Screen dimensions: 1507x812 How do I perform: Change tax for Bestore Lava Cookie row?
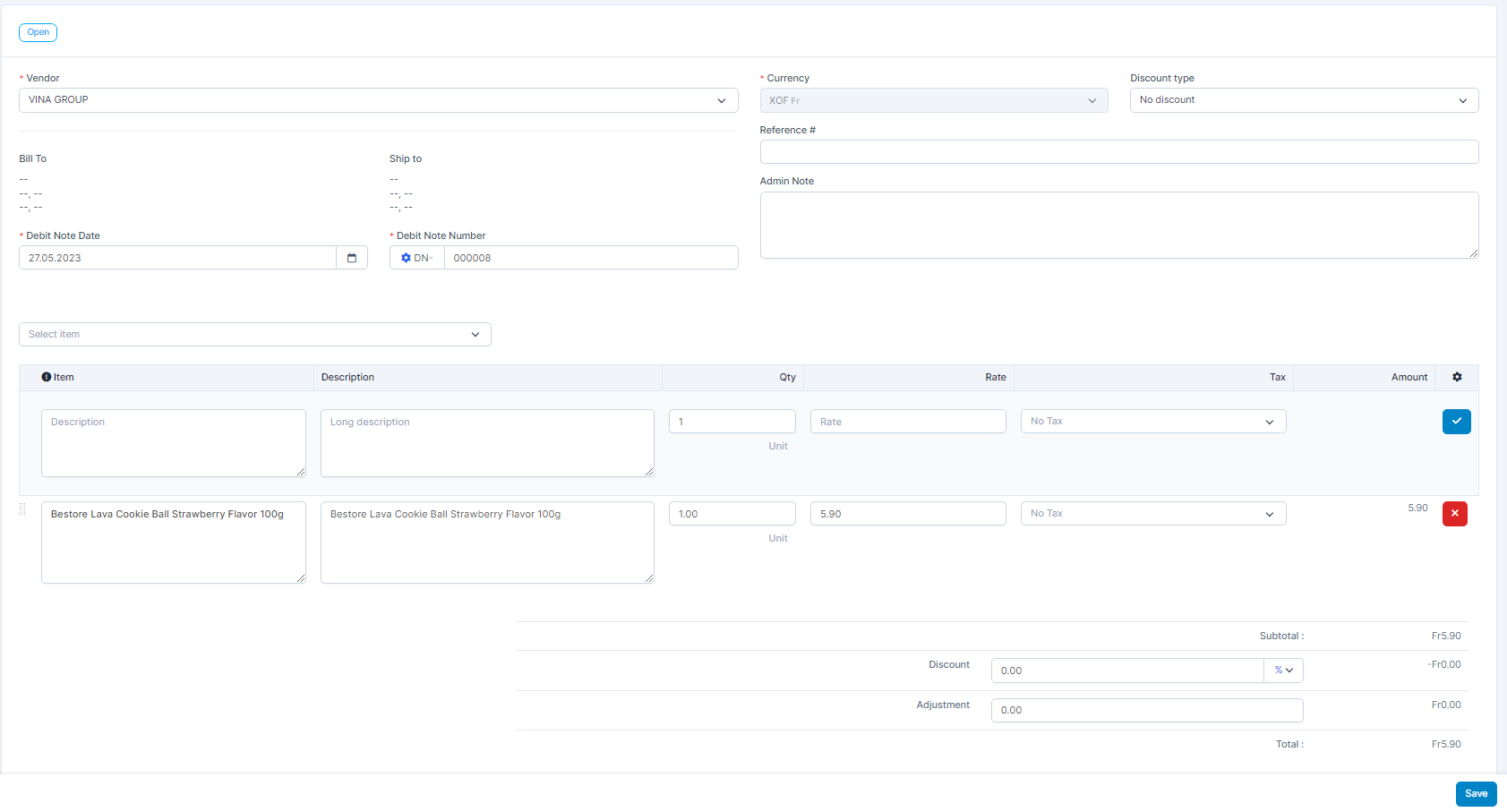click(x=1152, y=514)
